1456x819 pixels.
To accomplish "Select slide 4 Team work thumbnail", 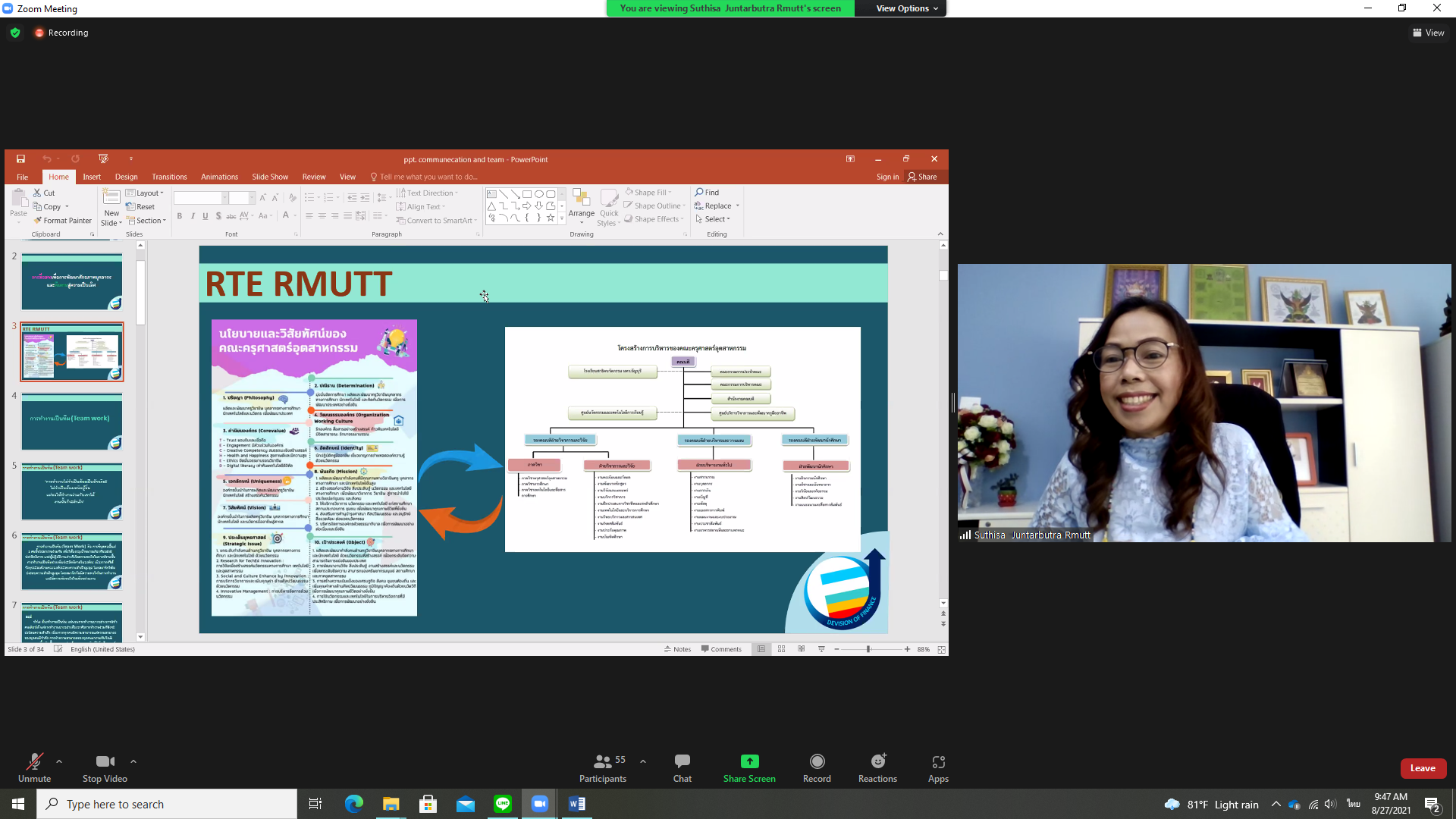I will pos(71,422).
